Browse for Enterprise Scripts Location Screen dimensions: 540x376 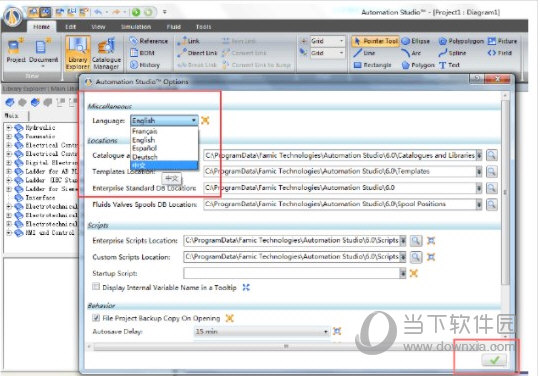coord(416,240)
